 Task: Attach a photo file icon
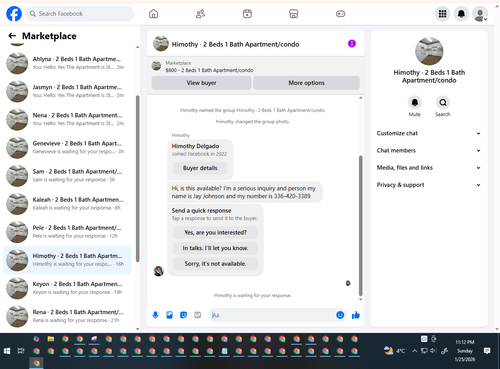coord(169,315)
